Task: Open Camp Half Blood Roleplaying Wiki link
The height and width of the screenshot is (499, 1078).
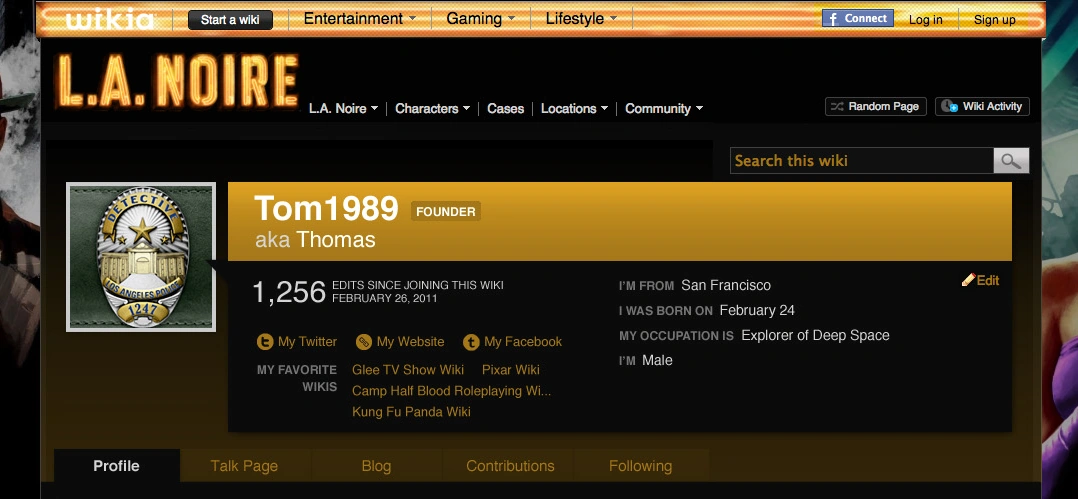Action: (x=452, y=391)
